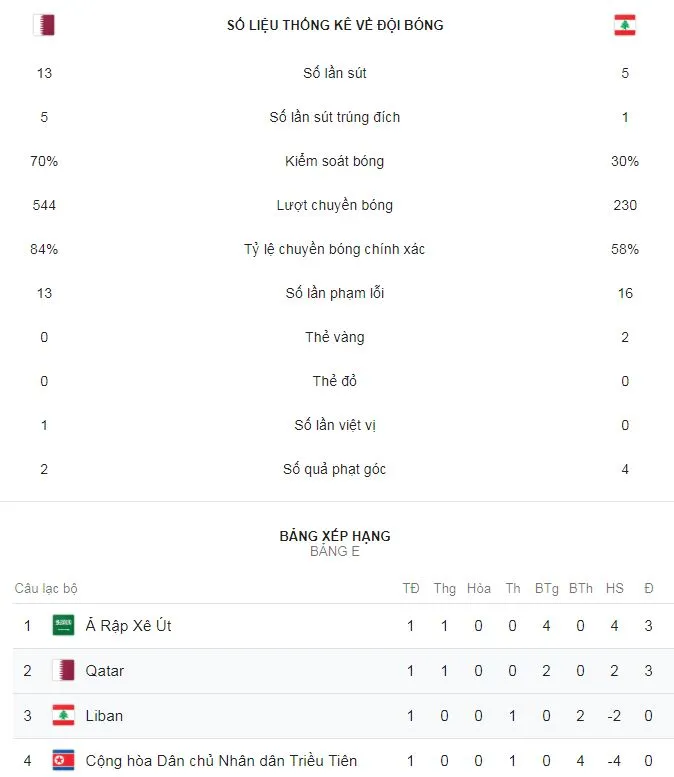Open Cộng hòa Dân chủ Nhân dân Triều Tiên
Screen dimensions: 674x777
(221, 761)
